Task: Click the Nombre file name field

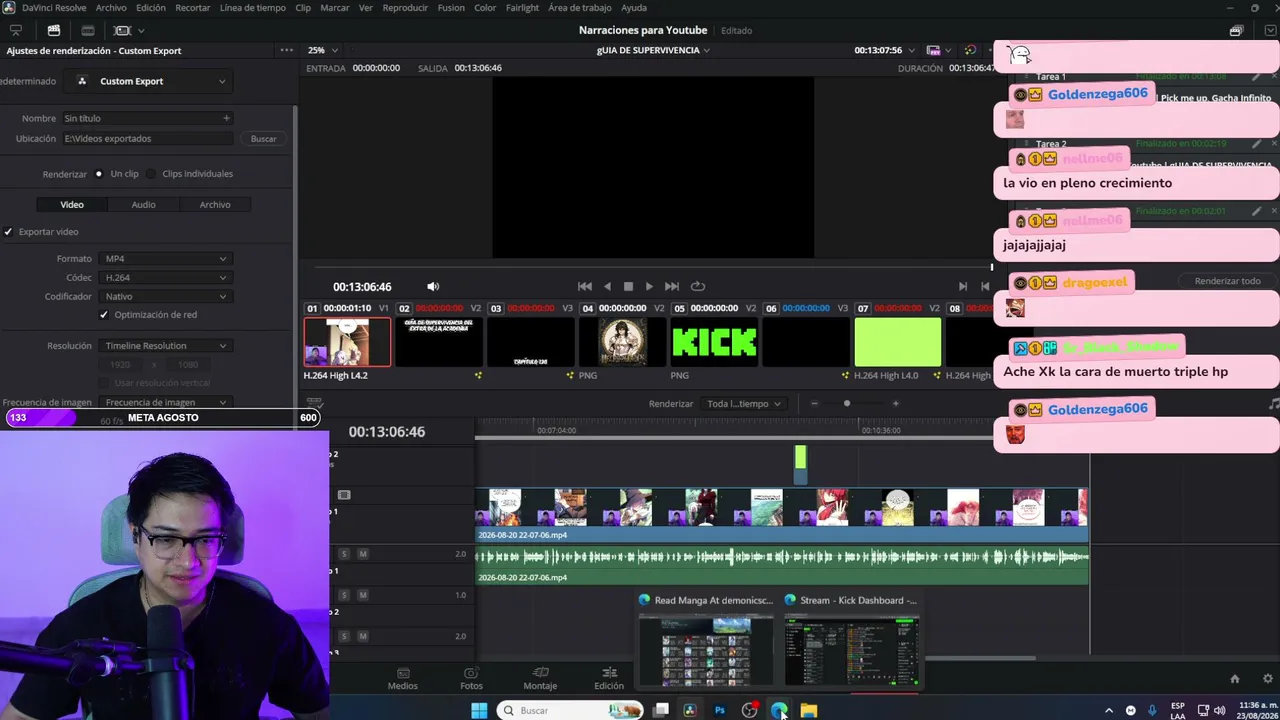Action: [147, 118]
